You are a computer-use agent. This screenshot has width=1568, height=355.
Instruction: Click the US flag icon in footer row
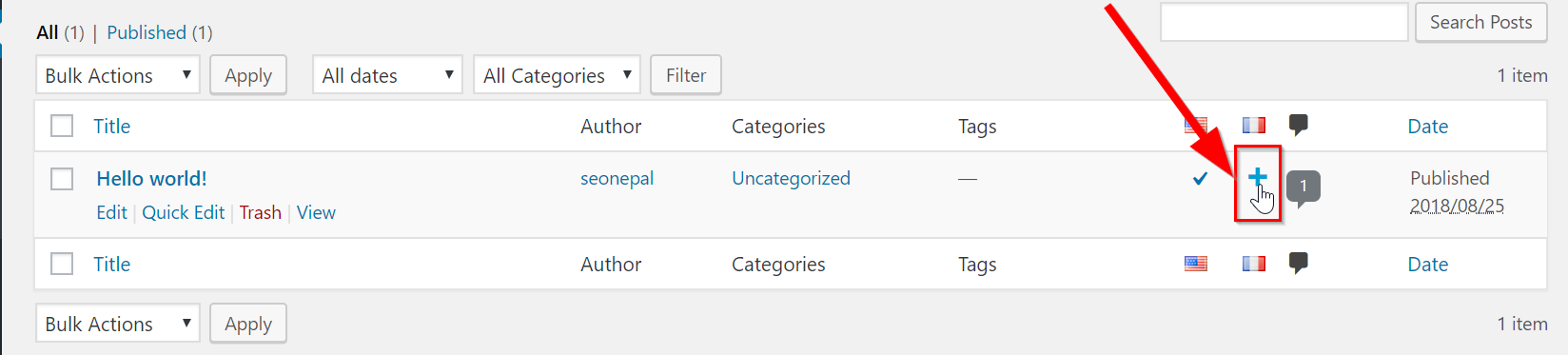coord(1196,264)
